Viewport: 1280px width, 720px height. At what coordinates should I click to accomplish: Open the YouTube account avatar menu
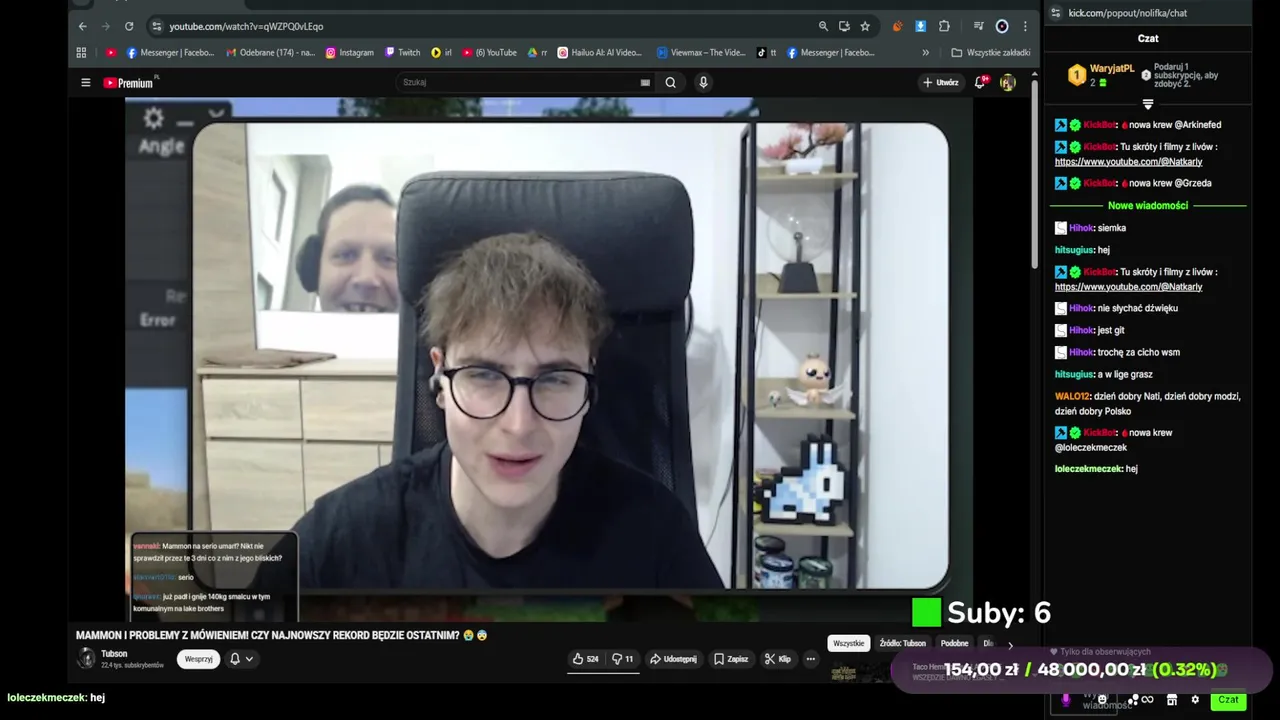point(1007,83)
